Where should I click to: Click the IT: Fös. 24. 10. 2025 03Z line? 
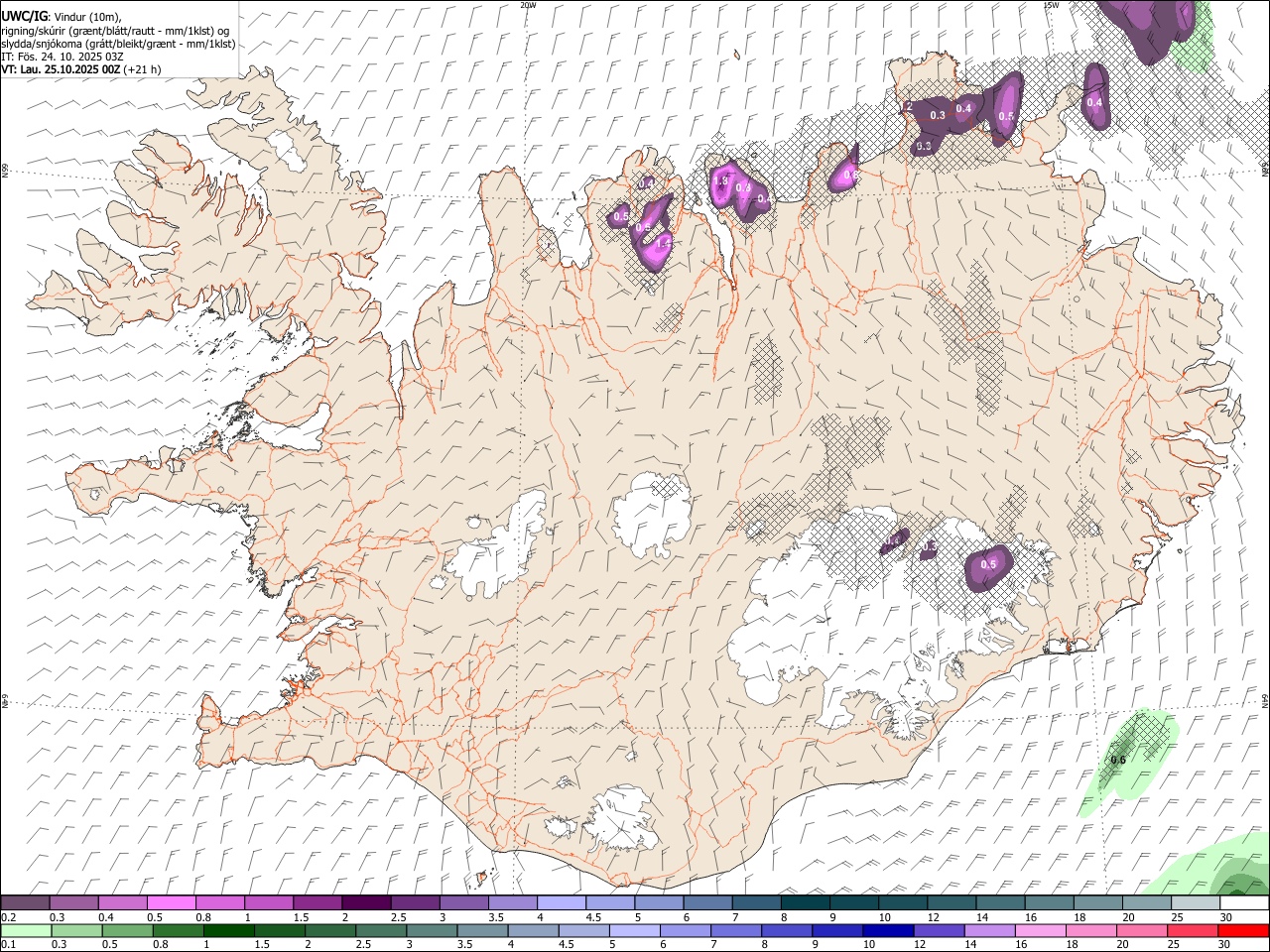[62, 57]
